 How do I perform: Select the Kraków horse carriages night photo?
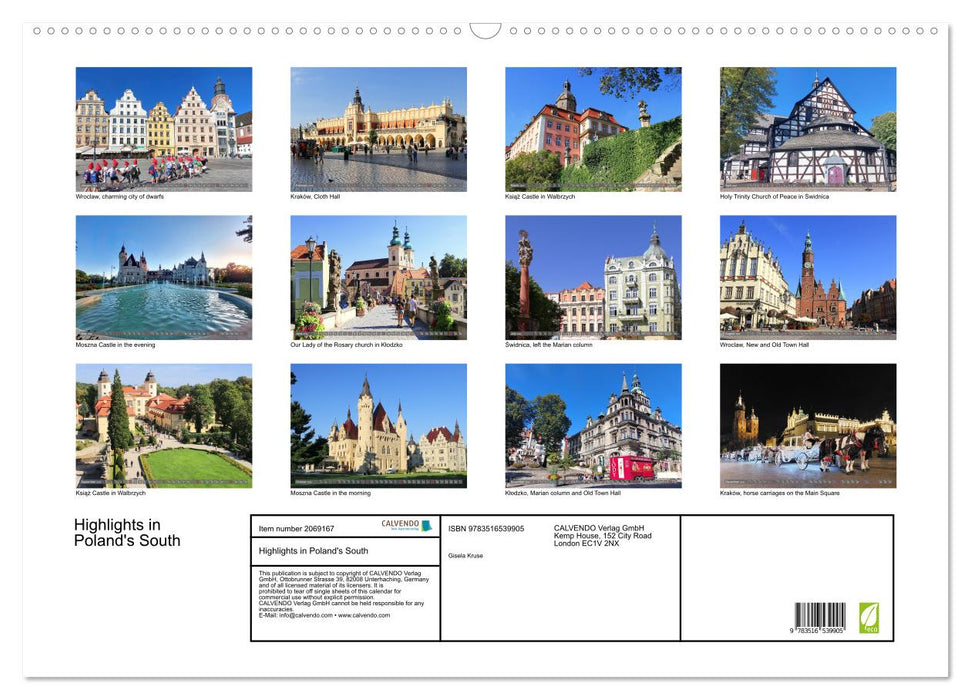pos(808,426)
